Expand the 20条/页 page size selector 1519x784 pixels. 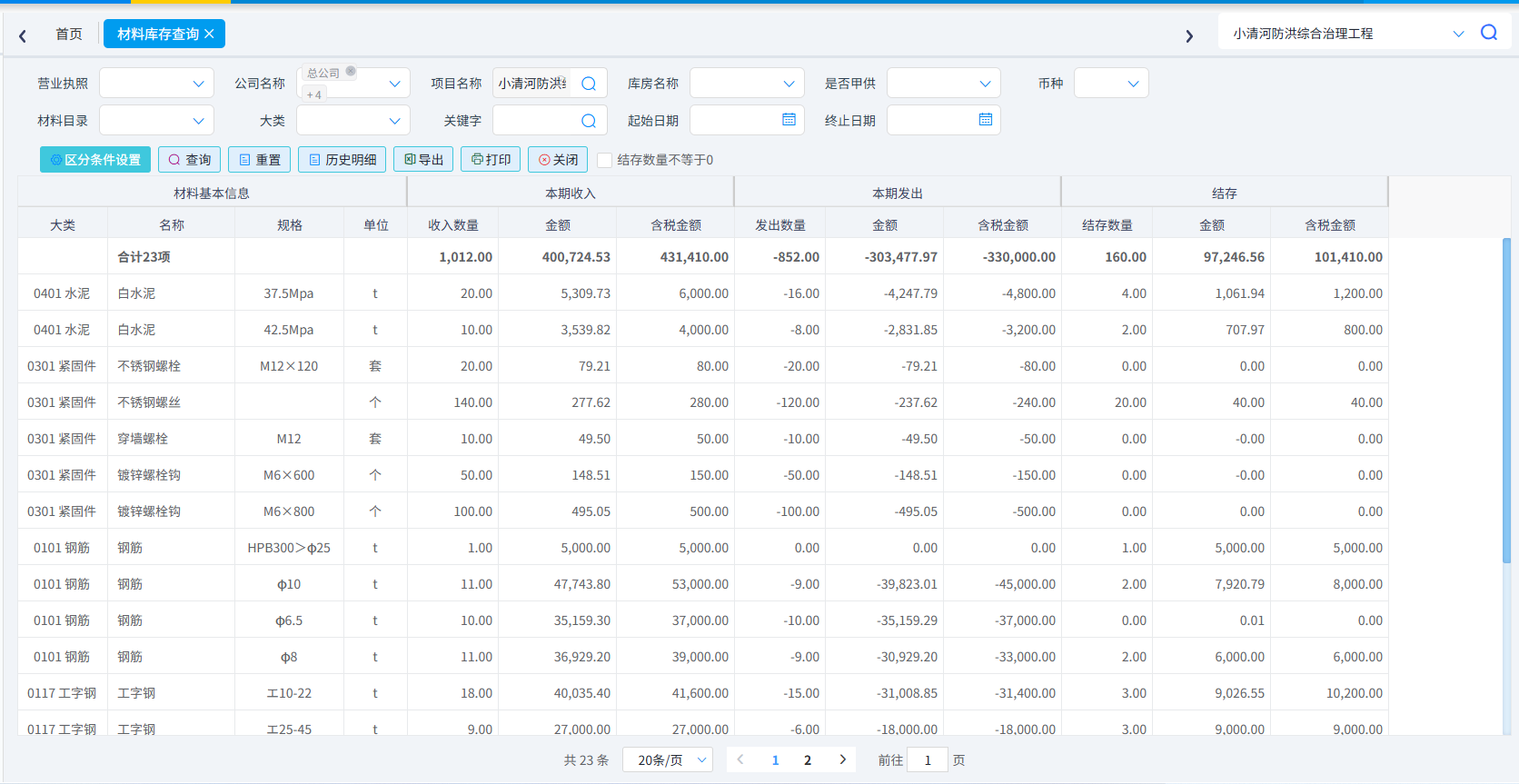coord(668,759)
